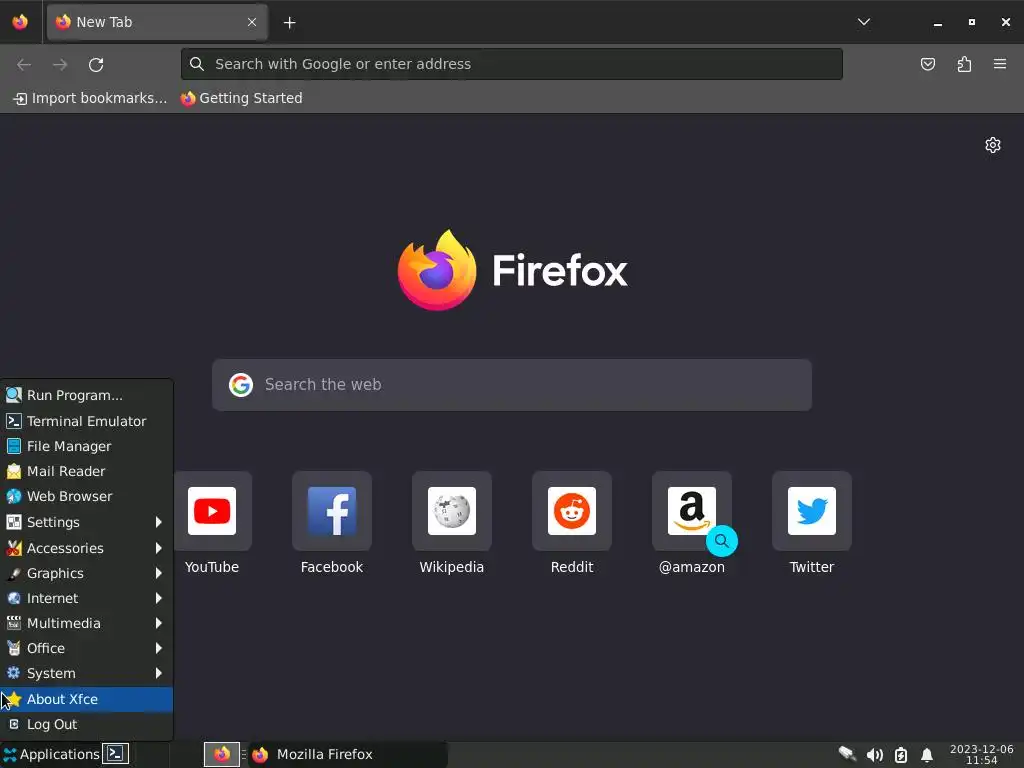Close the New Tab tab
This screenshot has width=1024, height=768.
pyautogui.click(x=252, y=22)
